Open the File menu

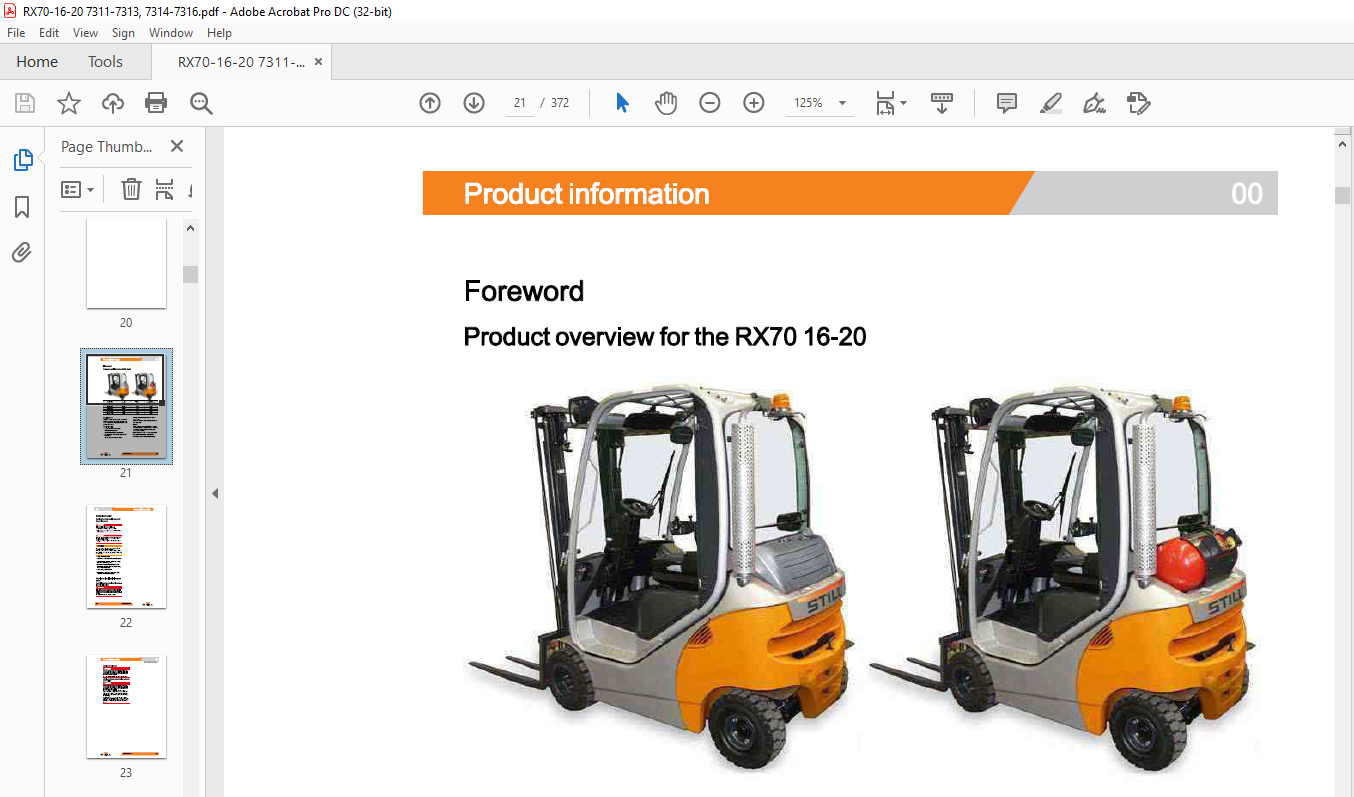(x=16, y=33)
